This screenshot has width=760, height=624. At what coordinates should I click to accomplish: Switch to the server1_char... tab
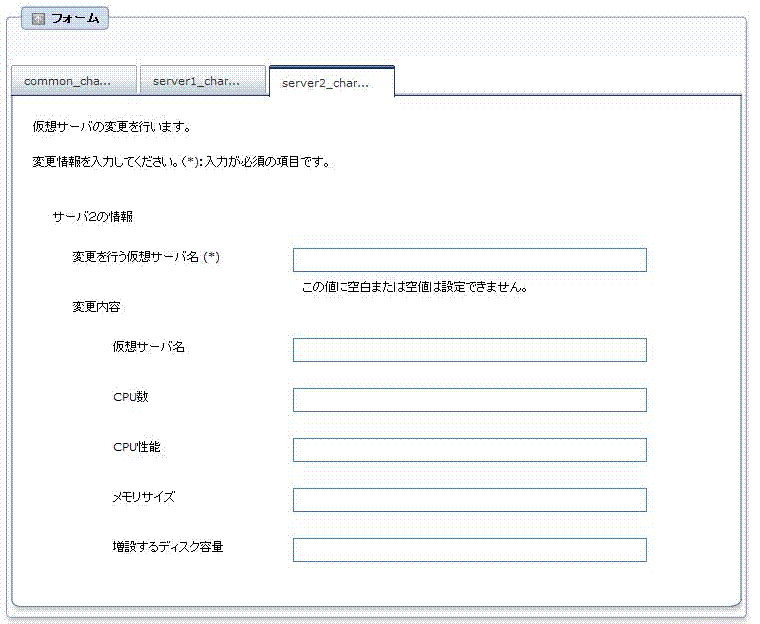[x=203, y=80]
